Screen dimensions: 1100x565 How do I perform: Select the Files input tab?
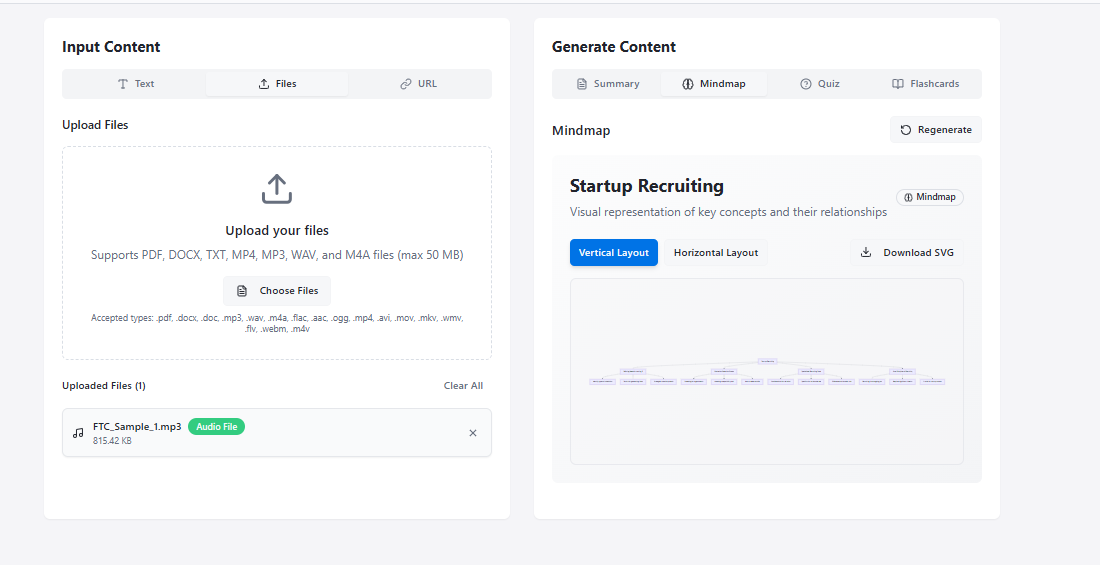point(277,84)
